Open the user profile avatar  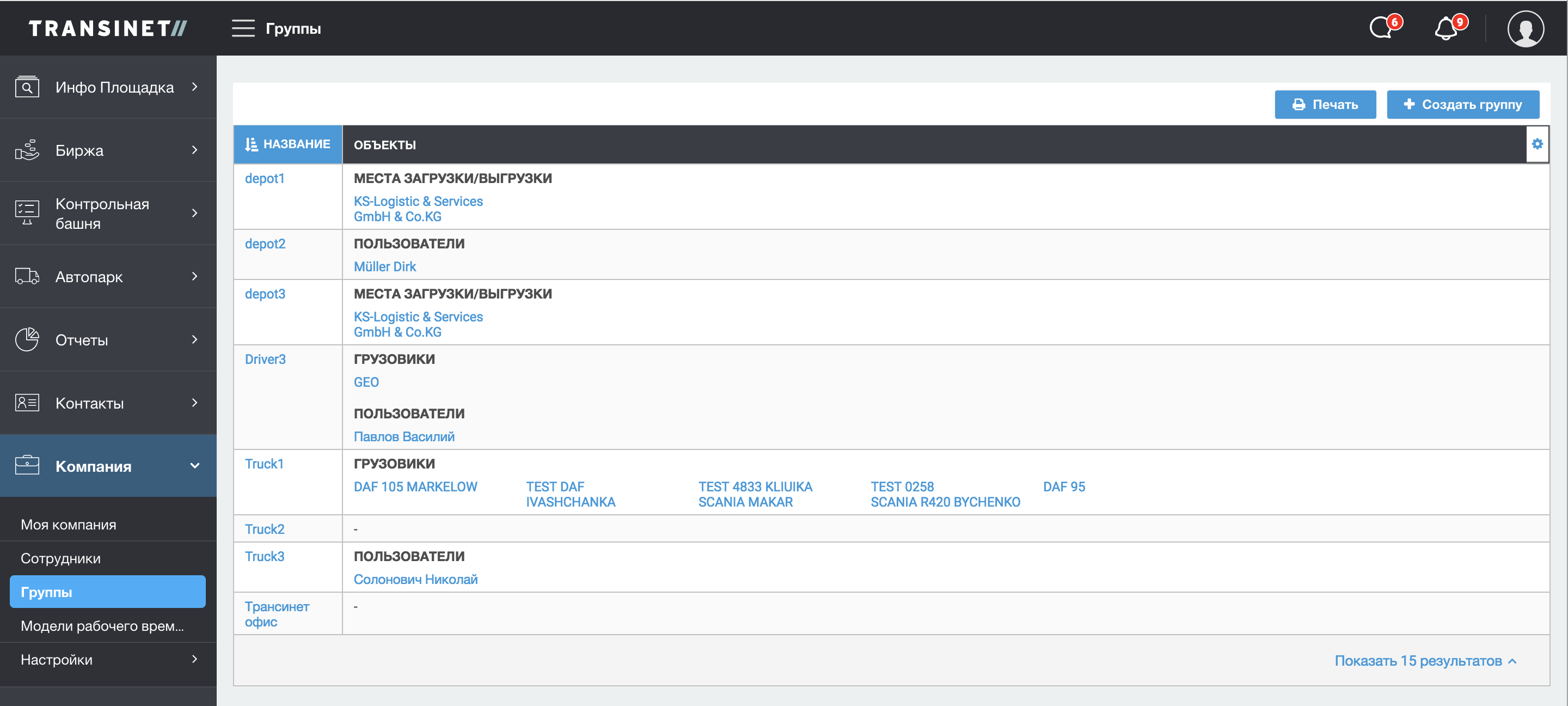(x=1525, y=28)
